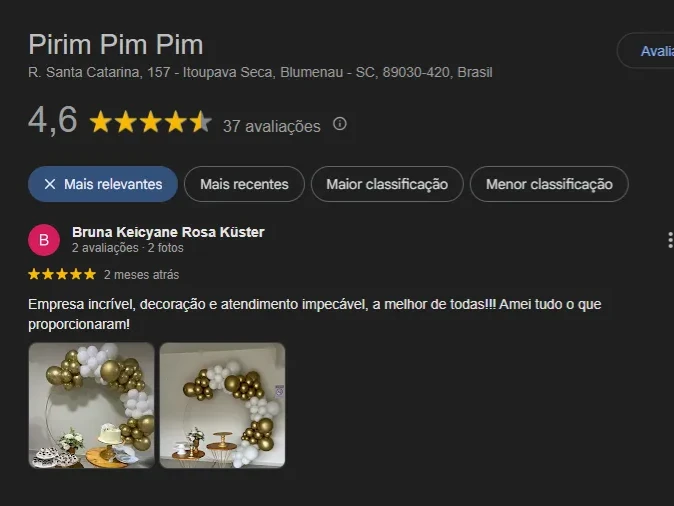
Task: Click reviewer's 2 avaliações · 2 fotos info
Action: coord(128,248)
